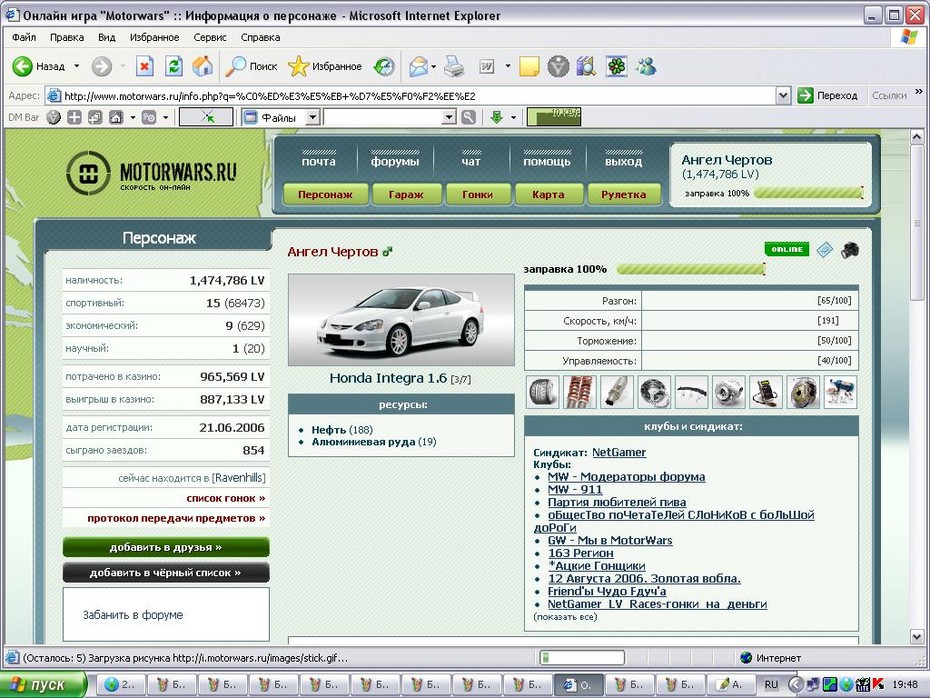Print page using printer icon

click(x=454, y=66)
